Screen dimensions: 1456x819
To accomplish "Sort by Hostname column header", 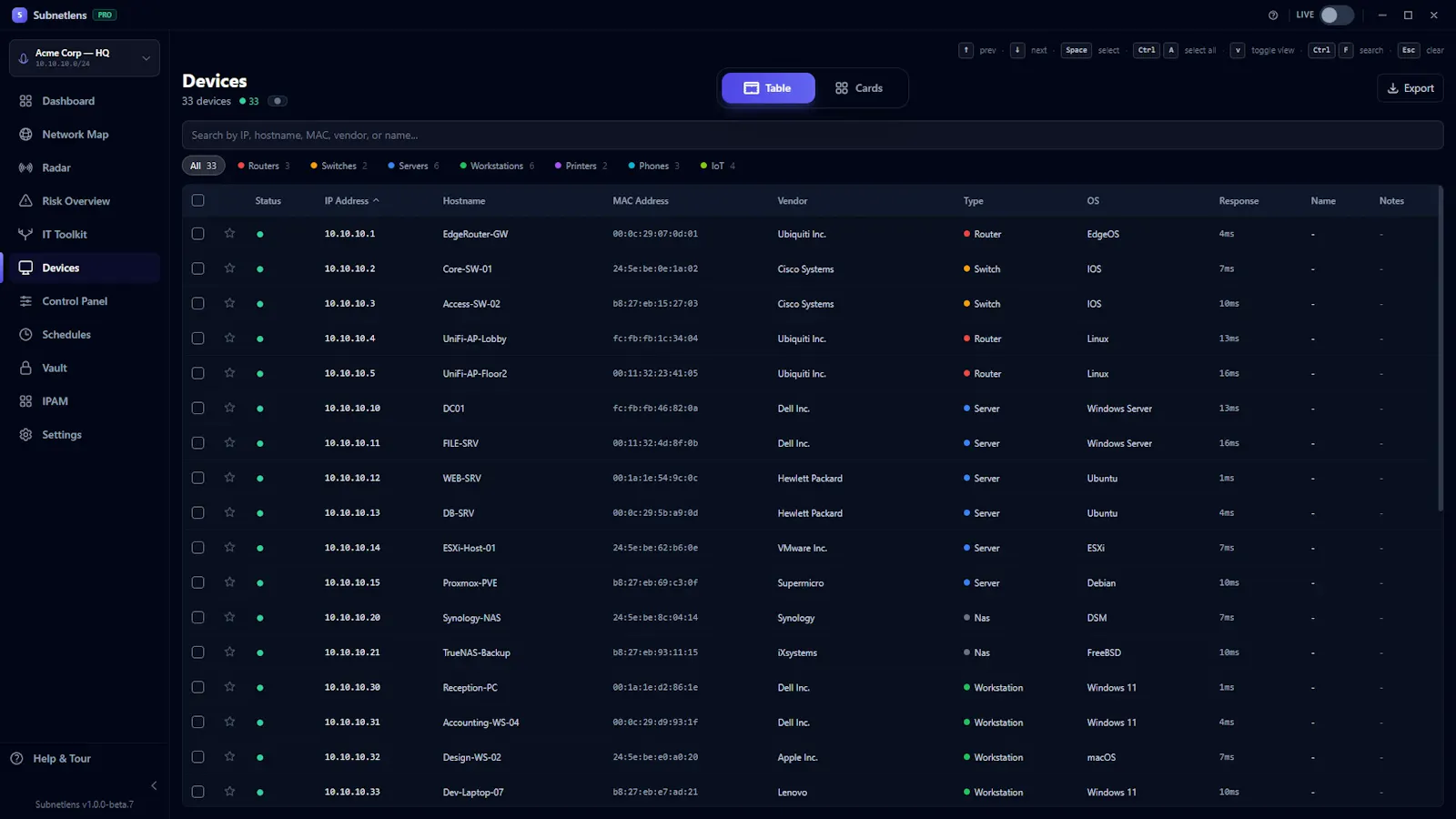I will pos(464,201).
